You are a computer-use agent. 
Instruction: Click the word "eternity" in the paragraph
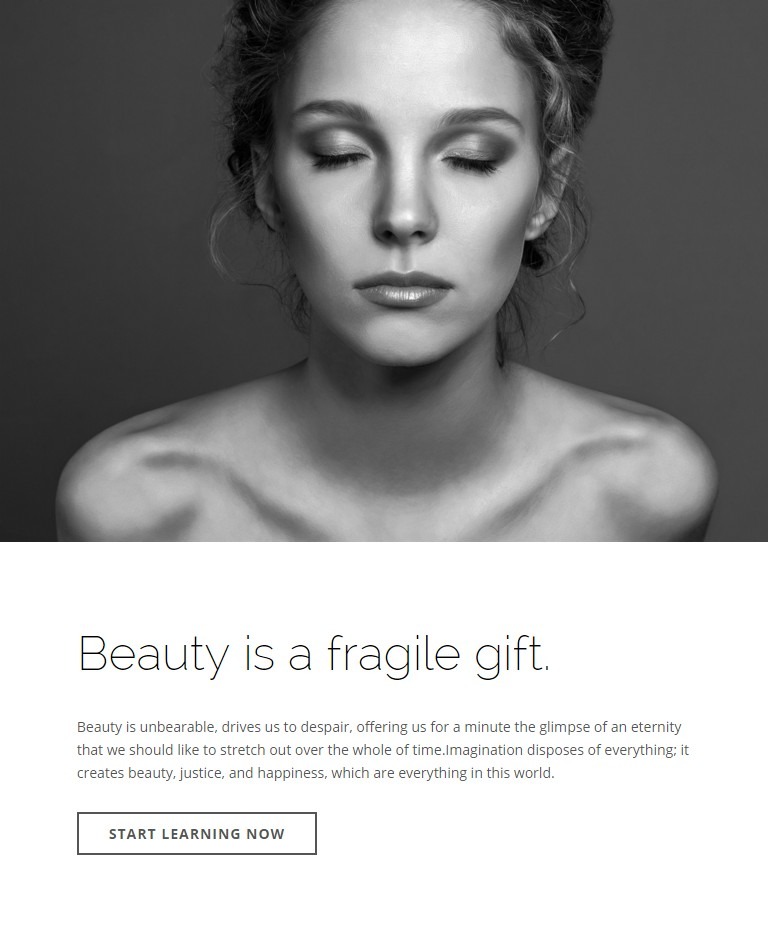click(656, 728)
